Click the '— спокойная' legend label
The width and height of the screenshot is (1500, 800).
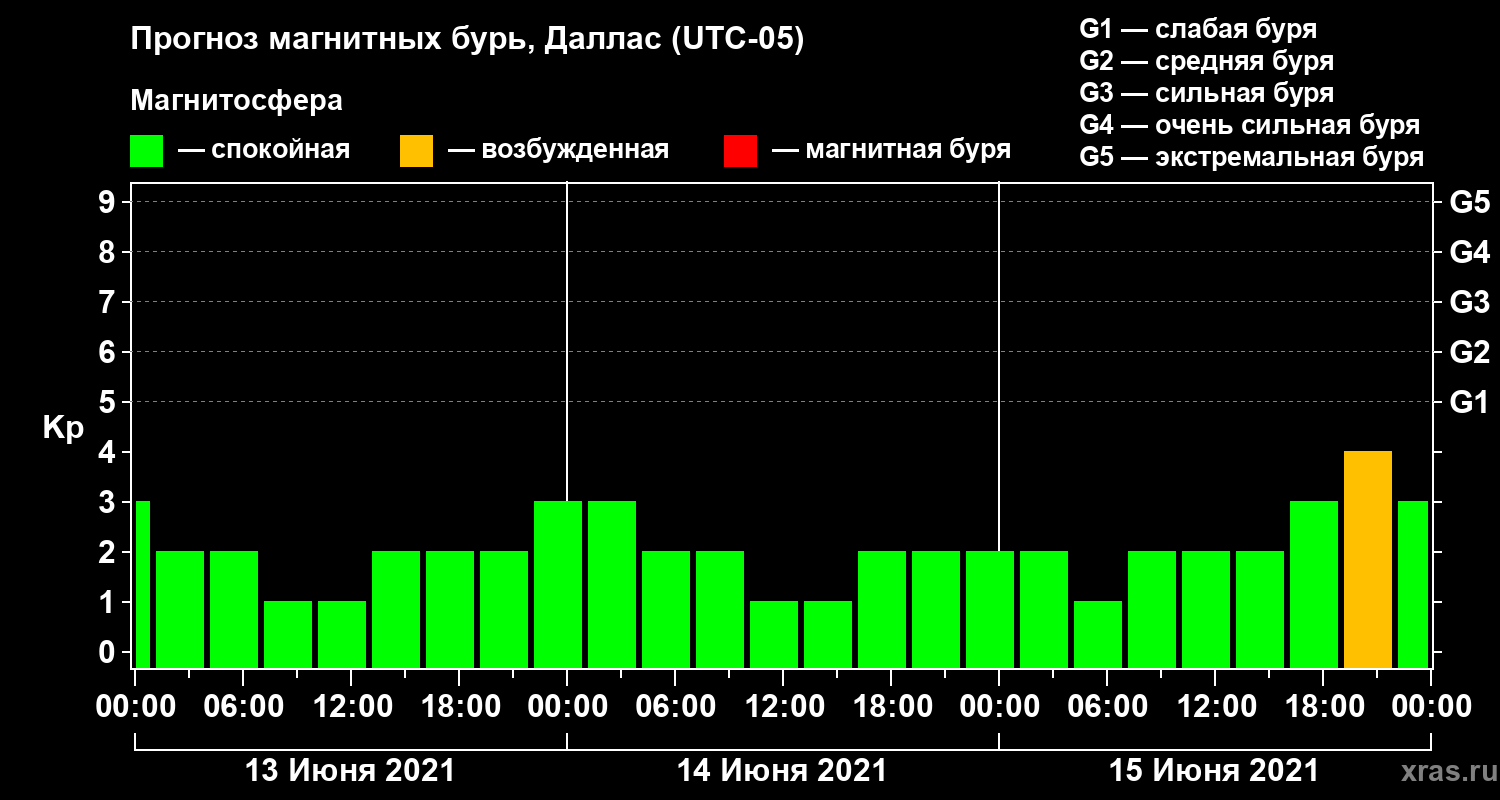point(264,151)
